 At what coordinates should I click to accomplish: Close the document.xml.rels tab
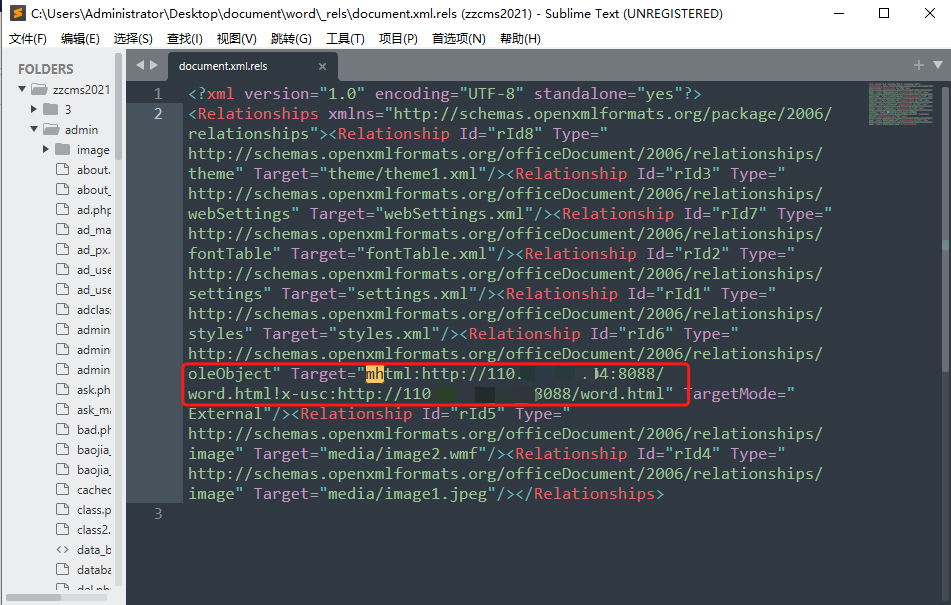322,67
